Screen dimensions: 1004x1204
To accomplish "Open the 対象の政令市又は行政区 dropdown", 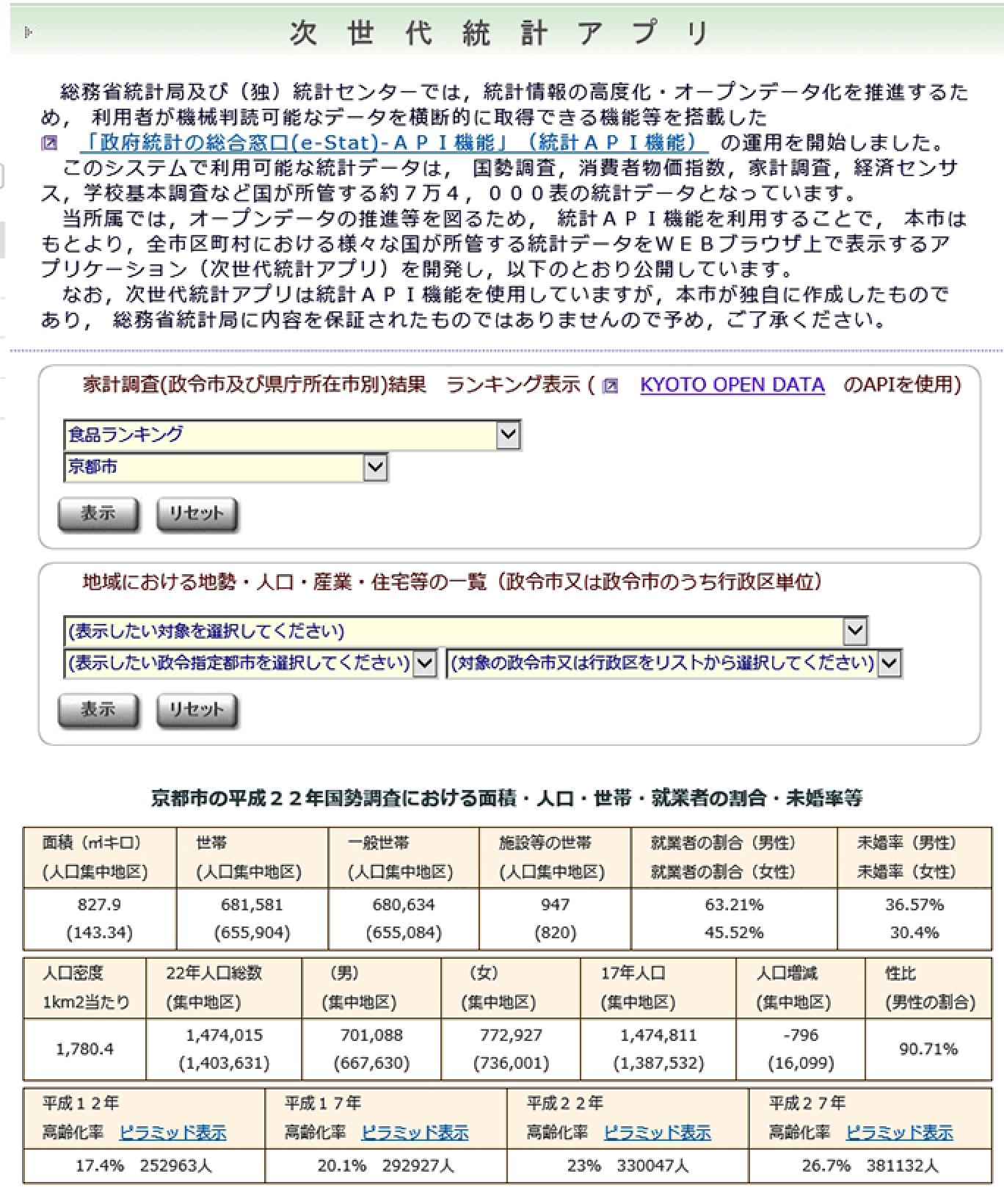I will (674, 664).
